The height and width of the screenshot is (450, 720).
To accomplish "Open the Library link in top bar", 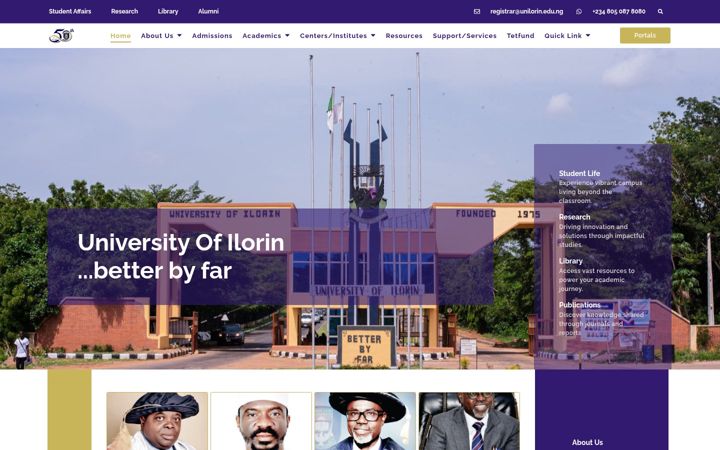I will tap(168, 11).
